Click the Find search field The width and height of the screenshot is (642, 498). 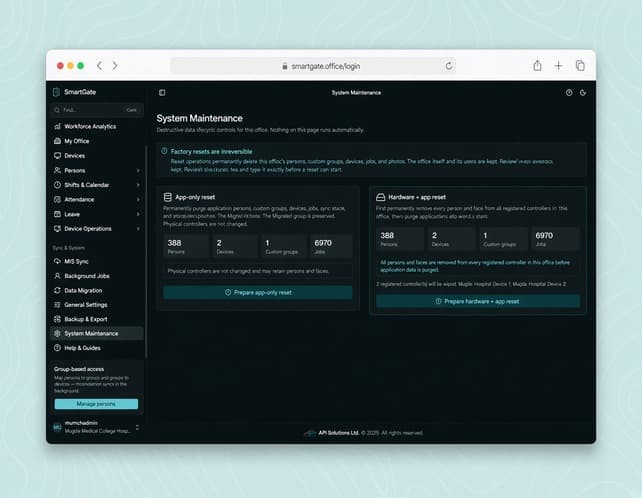click(97, 110)
